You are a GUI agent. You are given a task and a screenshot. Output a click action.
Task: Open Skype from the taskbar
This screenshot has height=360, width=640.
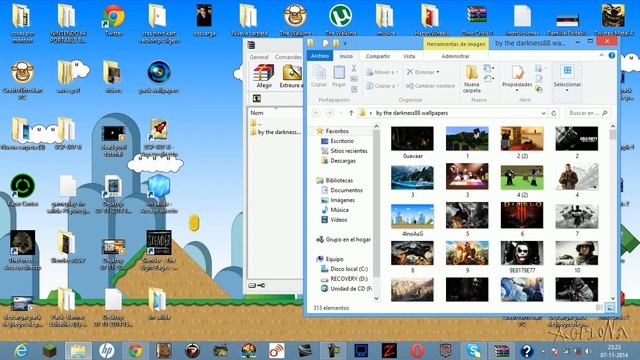(x=473, y=351)
